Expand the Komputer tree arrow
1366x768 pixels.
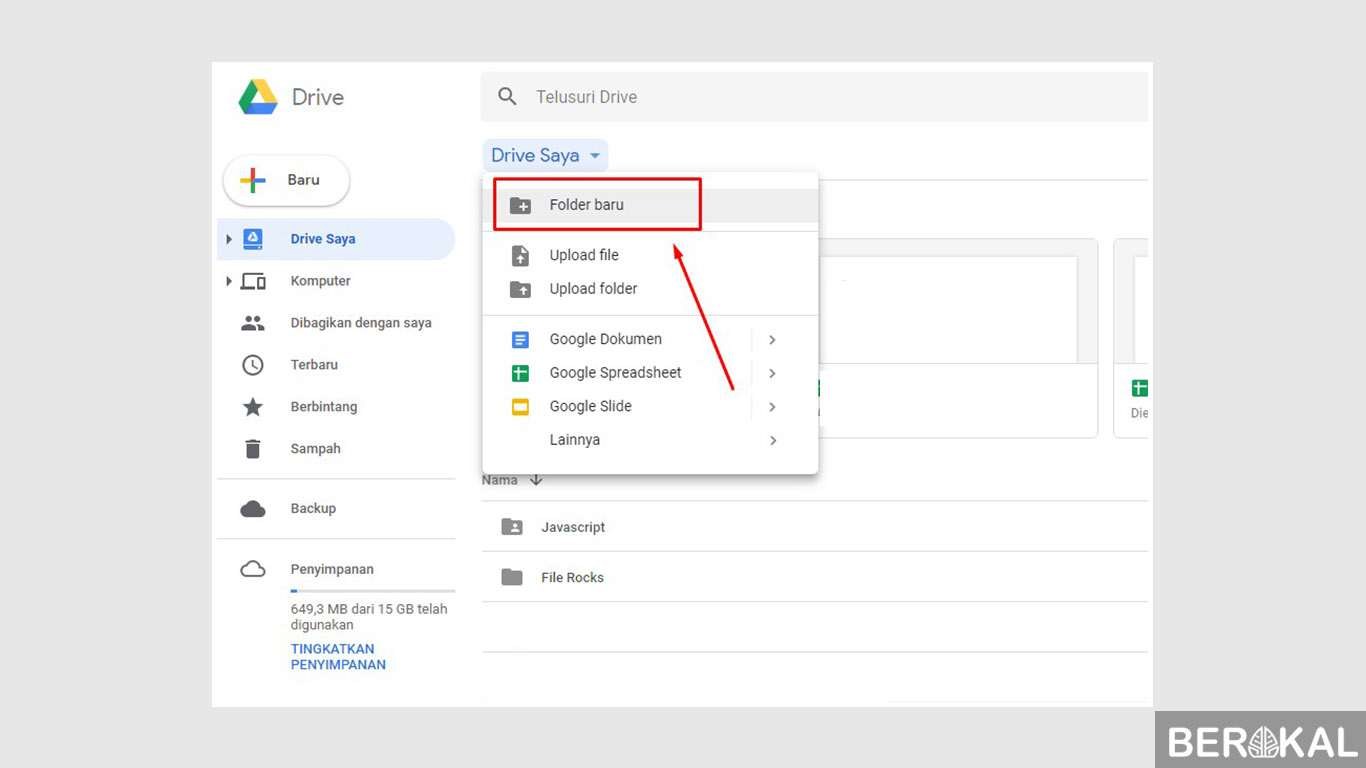(x=229, y=281)
